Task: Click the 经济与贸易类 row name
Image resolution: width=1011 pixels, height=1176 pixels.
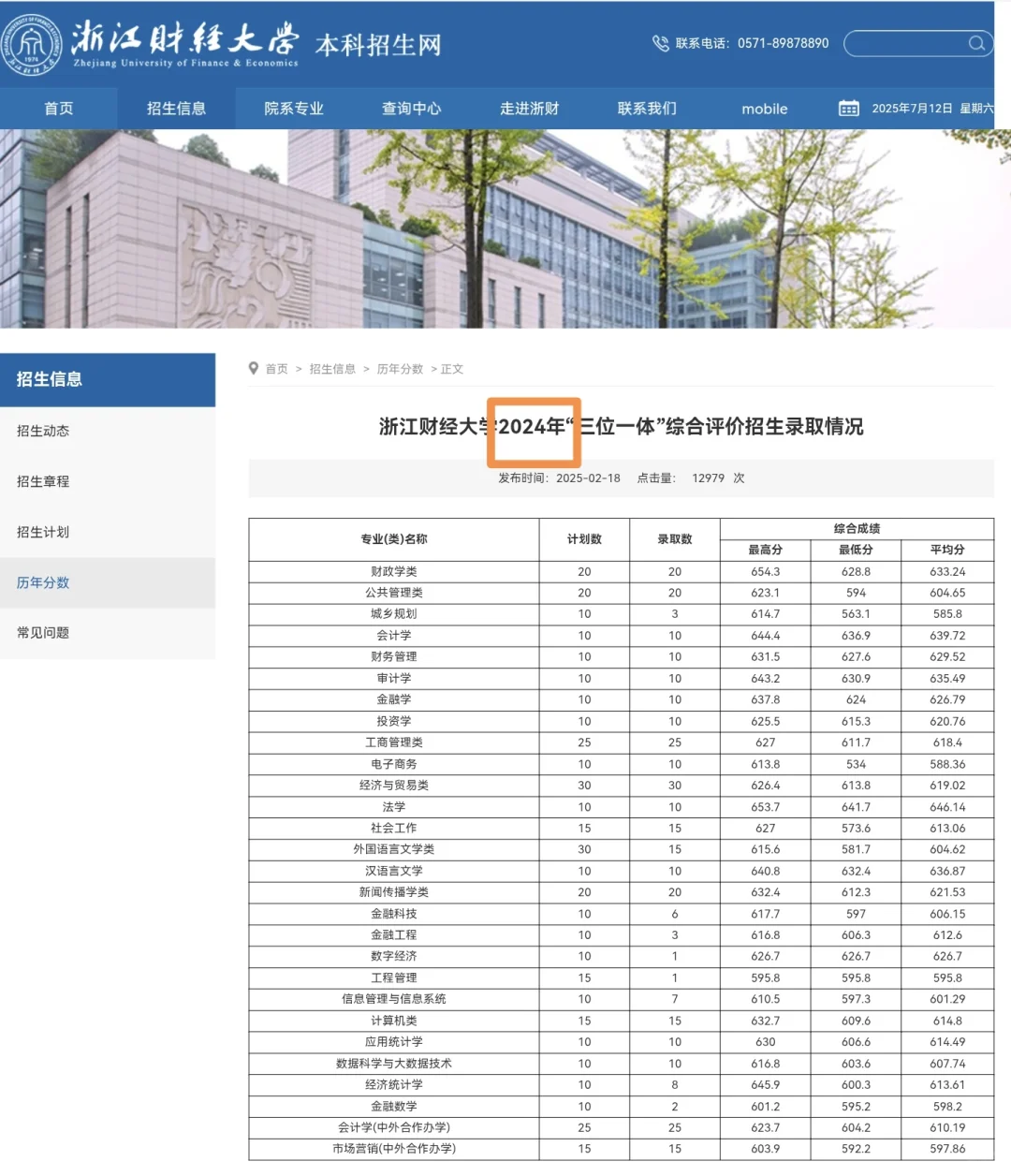Action: (394, 786)
